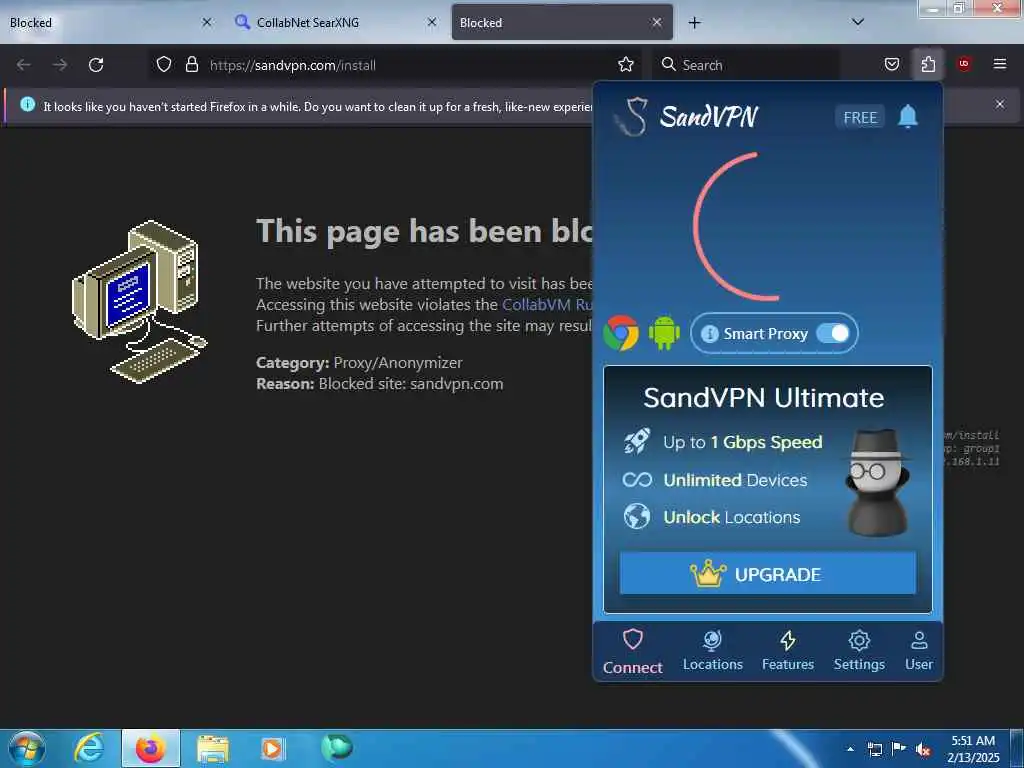Screen dimensions: 1024x768
Task: Click the Firefox Search box
Action: coord(744,65)
